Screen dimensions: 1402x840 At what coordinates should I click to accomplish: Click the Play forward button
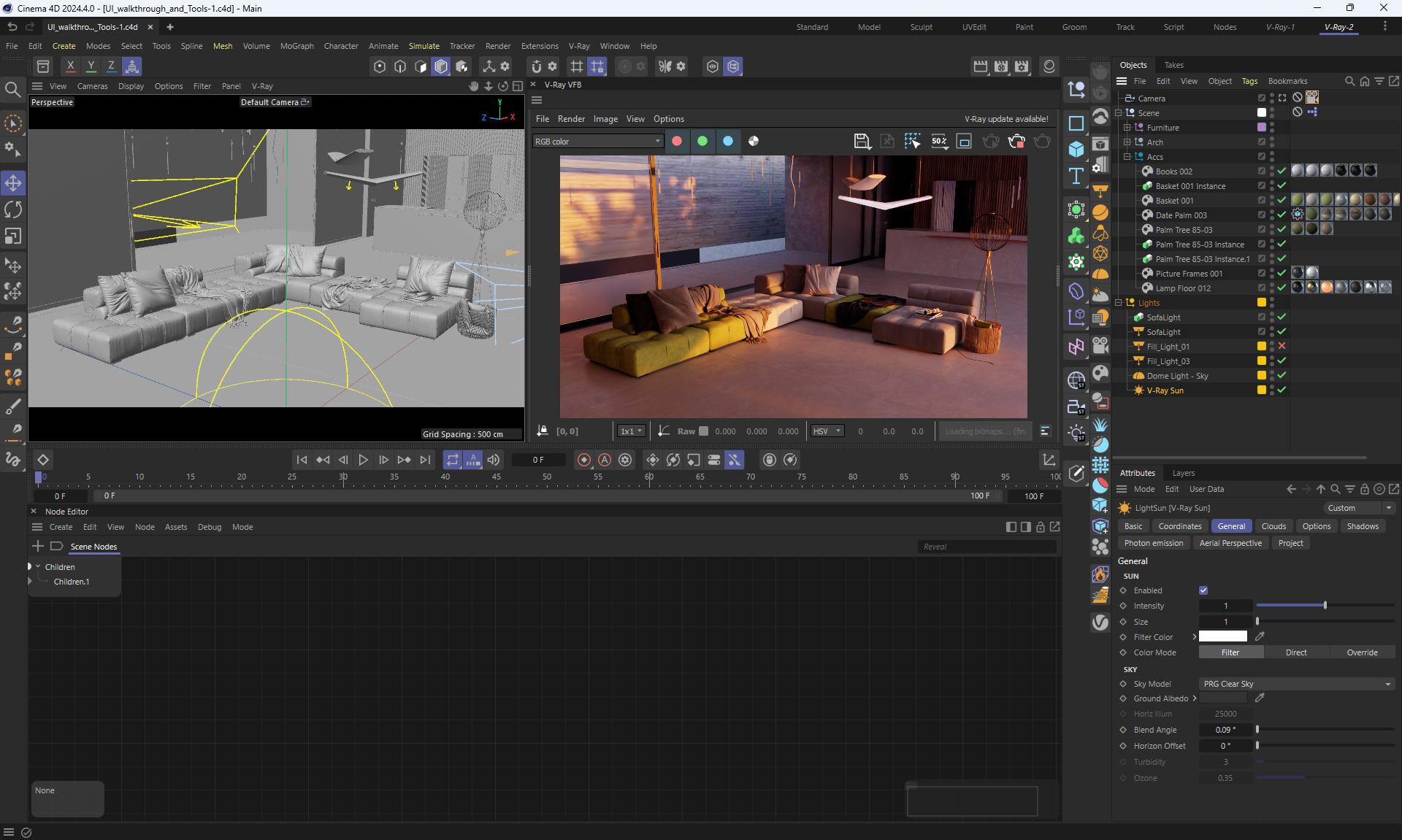click(363, 460)
